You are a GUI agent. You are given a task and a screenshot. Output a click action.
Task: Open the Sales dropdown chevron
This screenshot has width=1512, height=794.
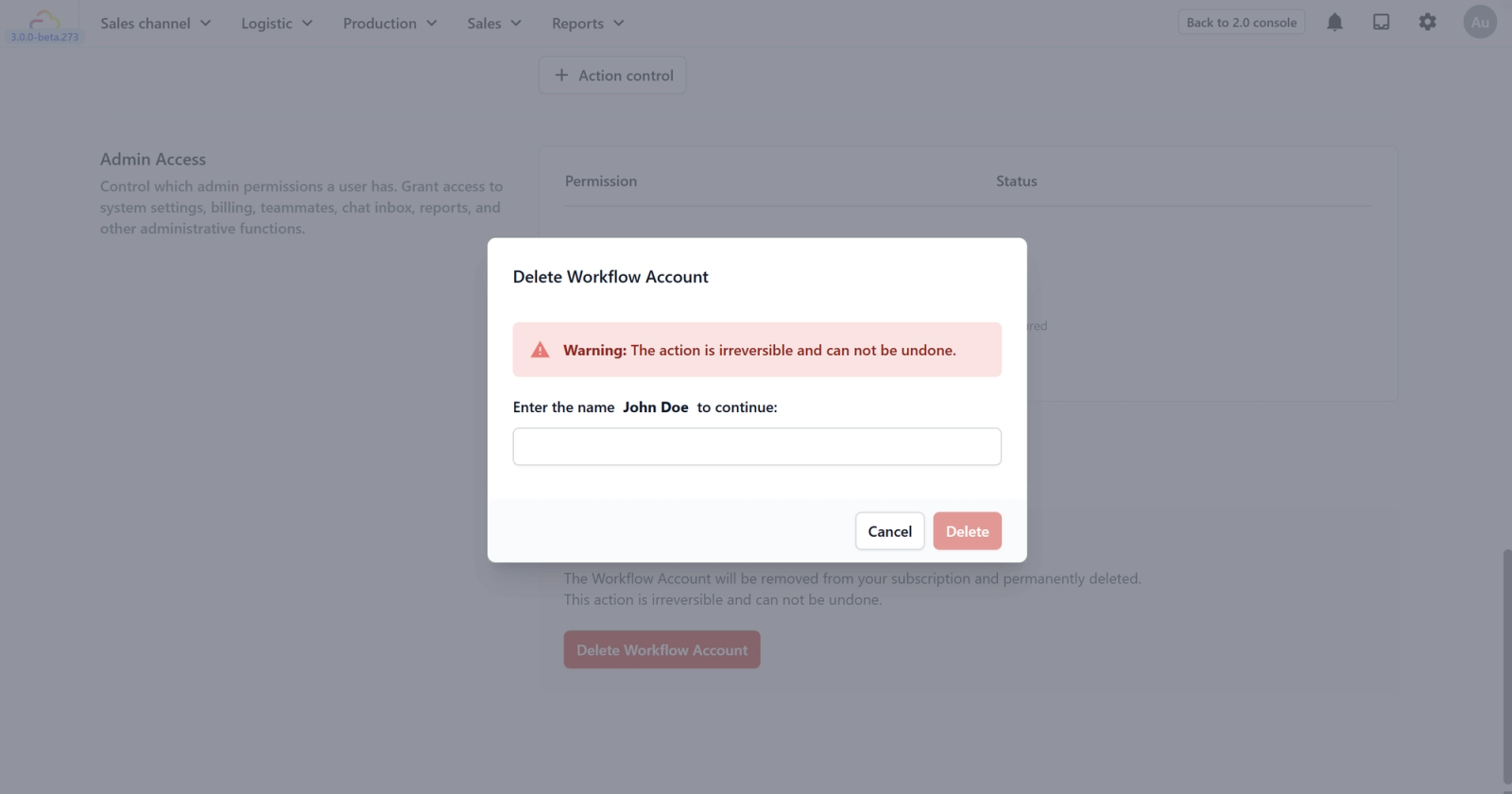click(x=516, y=23)
